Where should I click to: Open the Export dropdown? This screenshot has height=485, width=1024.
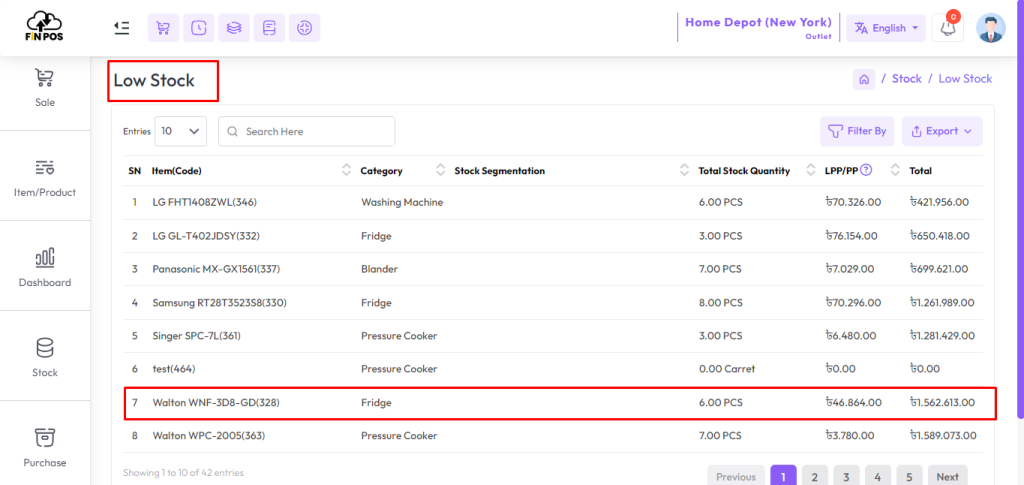pyautogui.click(x=942, y=131)
